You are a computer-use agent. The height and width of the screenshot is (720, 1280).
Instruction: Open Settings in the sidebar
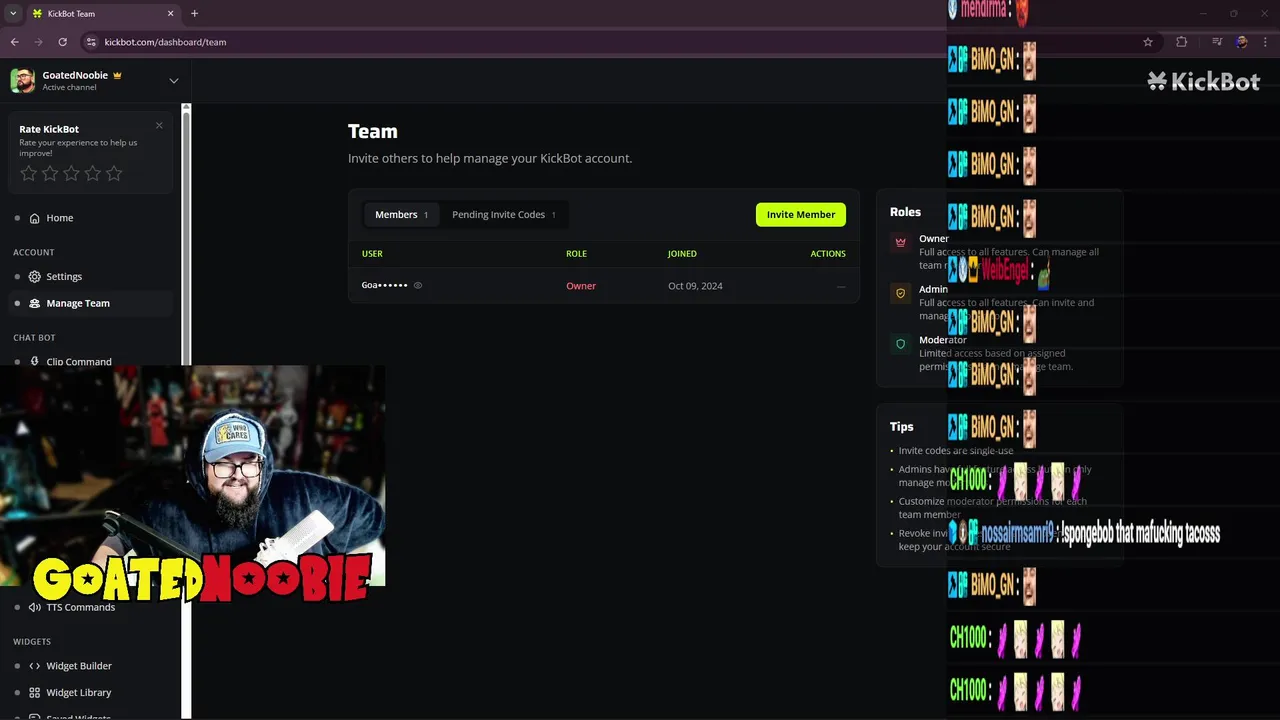pos(90,276)
